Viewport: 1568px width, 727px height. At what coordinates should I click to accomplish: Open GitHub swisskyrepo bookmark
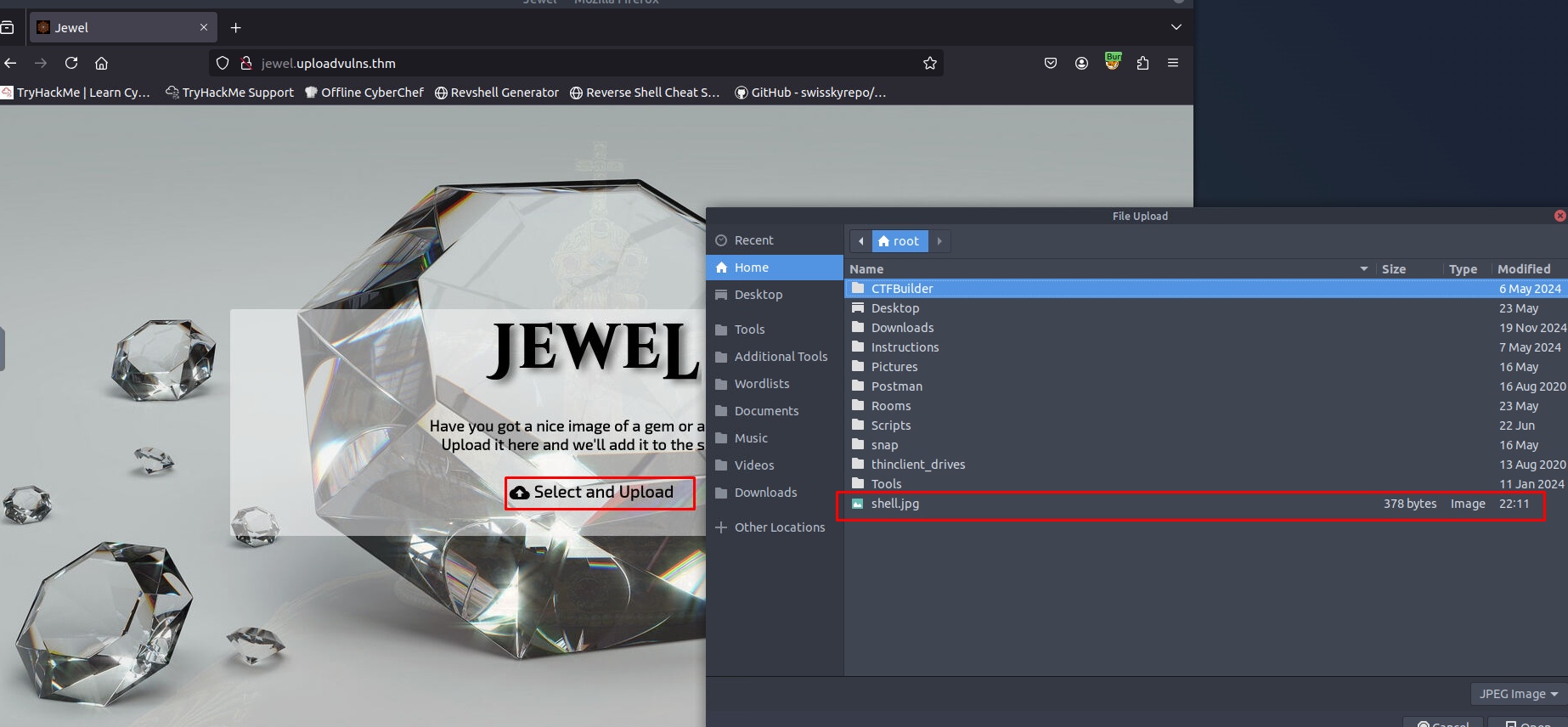[810, 93]
